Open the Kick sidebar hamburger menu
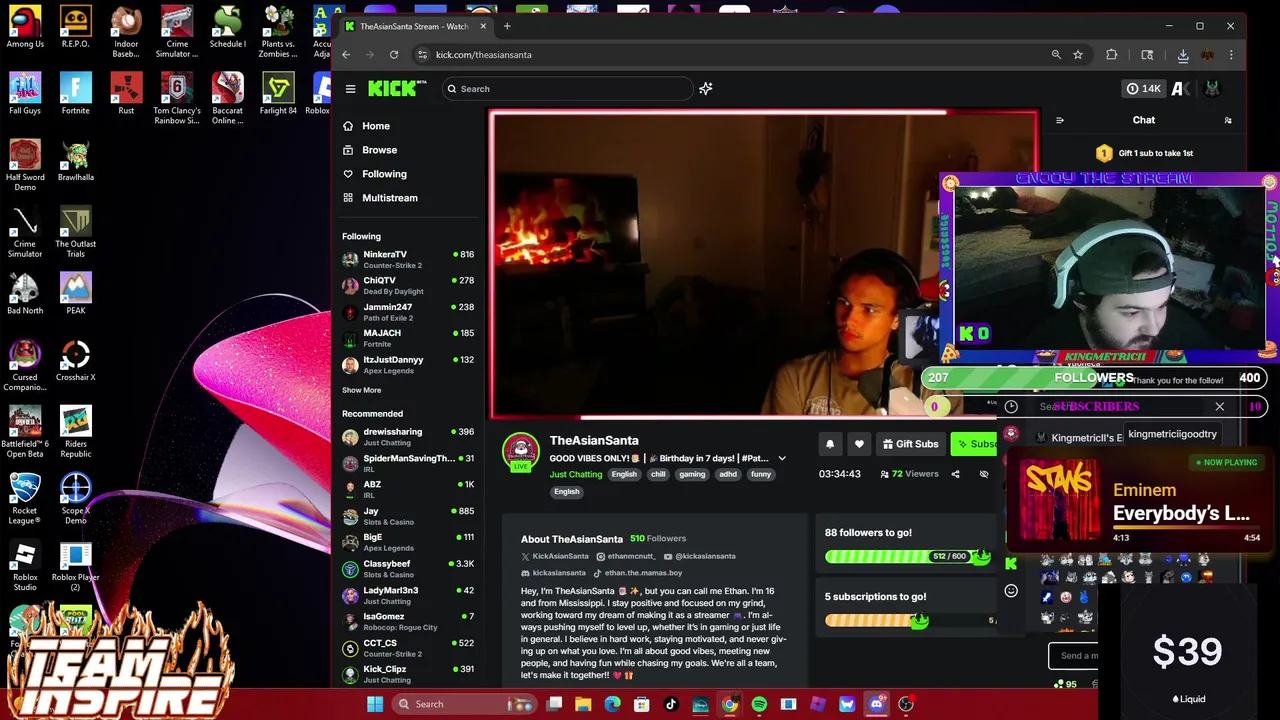1280x720 pixels. tap(350, 89)
